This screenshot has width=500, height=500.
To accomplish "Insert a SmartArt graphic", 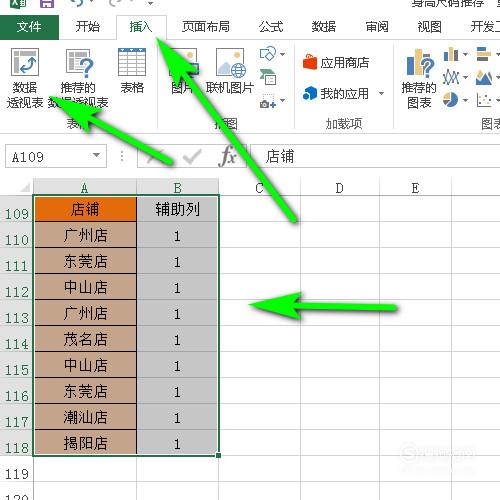I will pos(268,77).
